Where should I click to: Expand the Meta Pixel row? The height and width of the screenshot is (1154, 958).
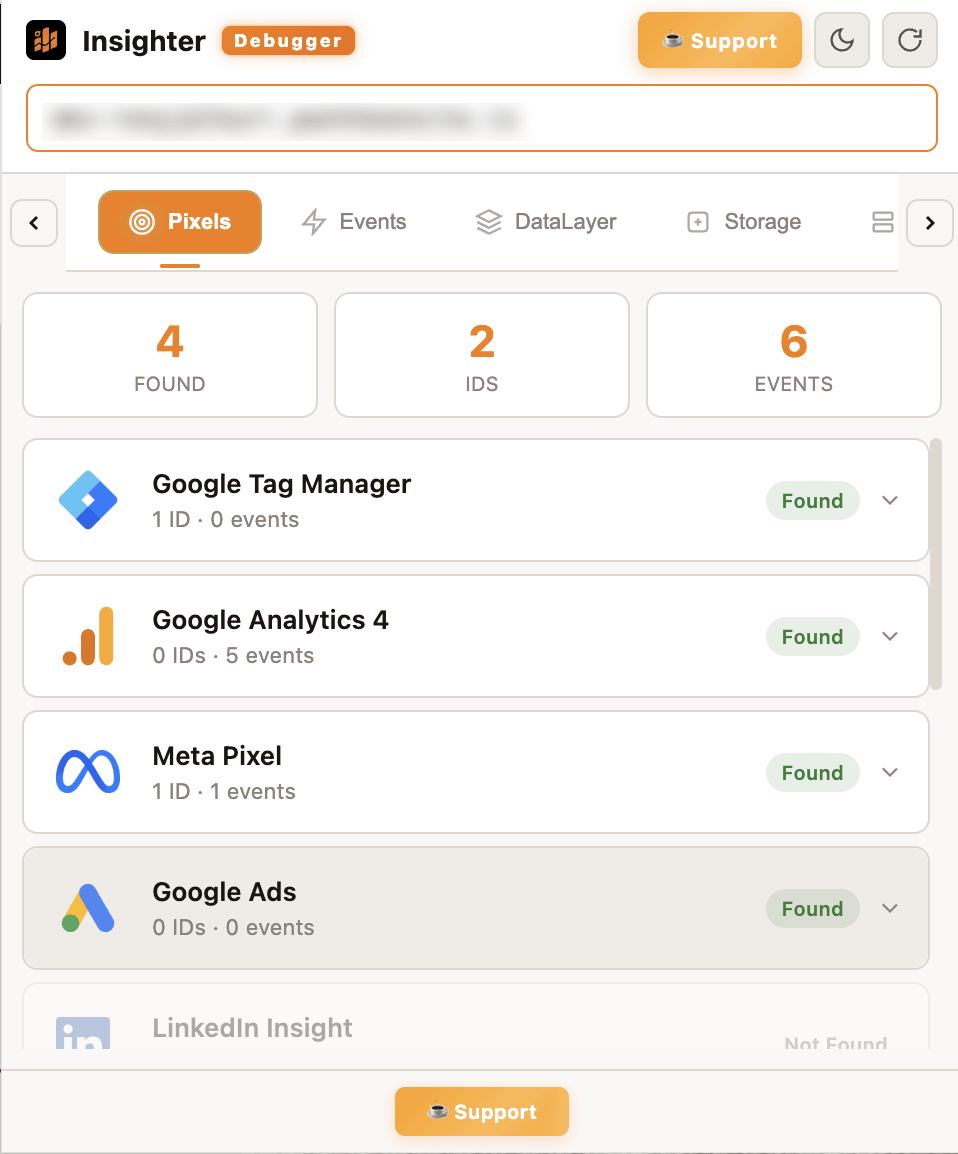click(890, 772)
